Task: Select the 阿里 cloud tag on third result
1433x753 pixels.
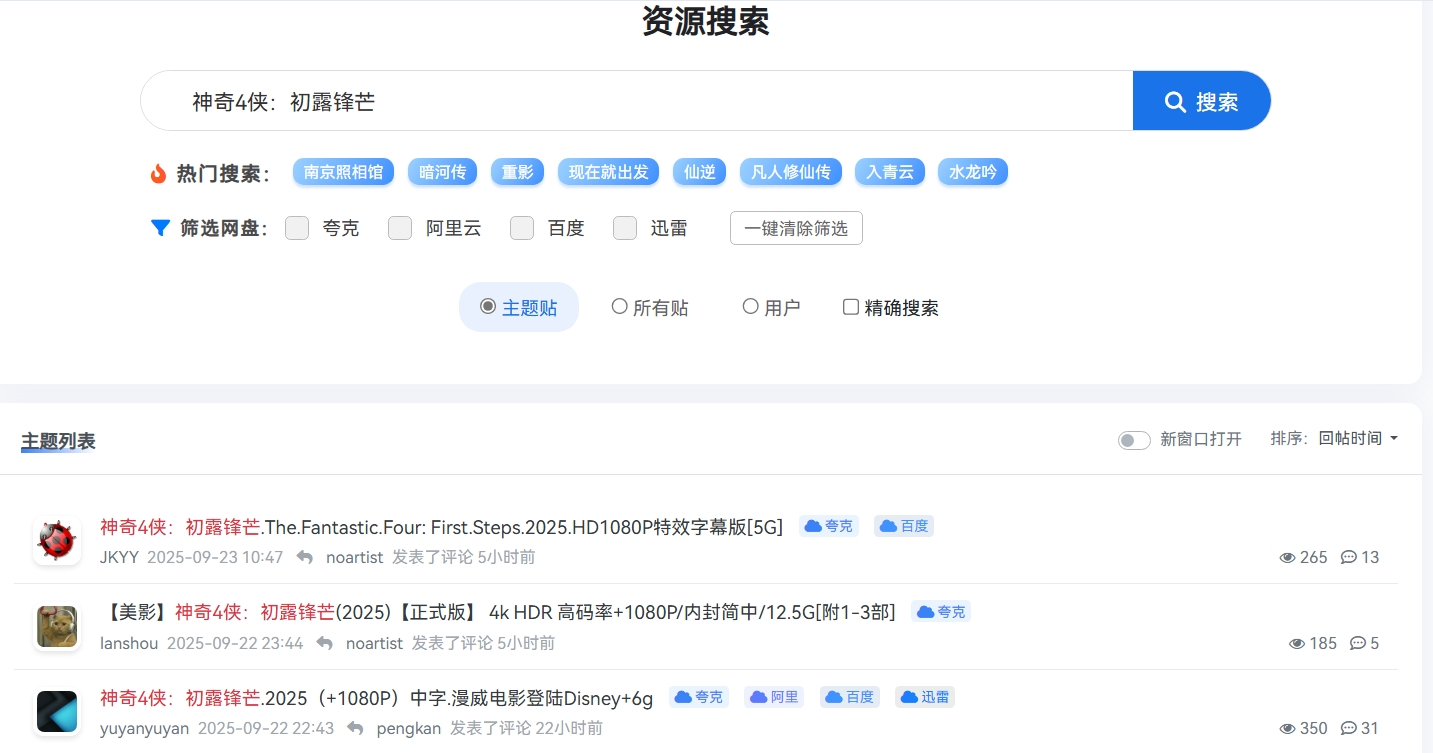Action: click(x=775, y=697)
